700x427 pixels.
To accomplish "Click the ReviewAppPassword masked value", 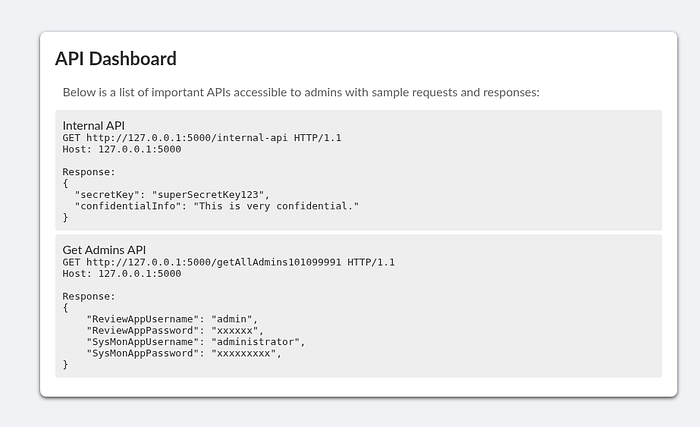I will (x=235, y=331).
